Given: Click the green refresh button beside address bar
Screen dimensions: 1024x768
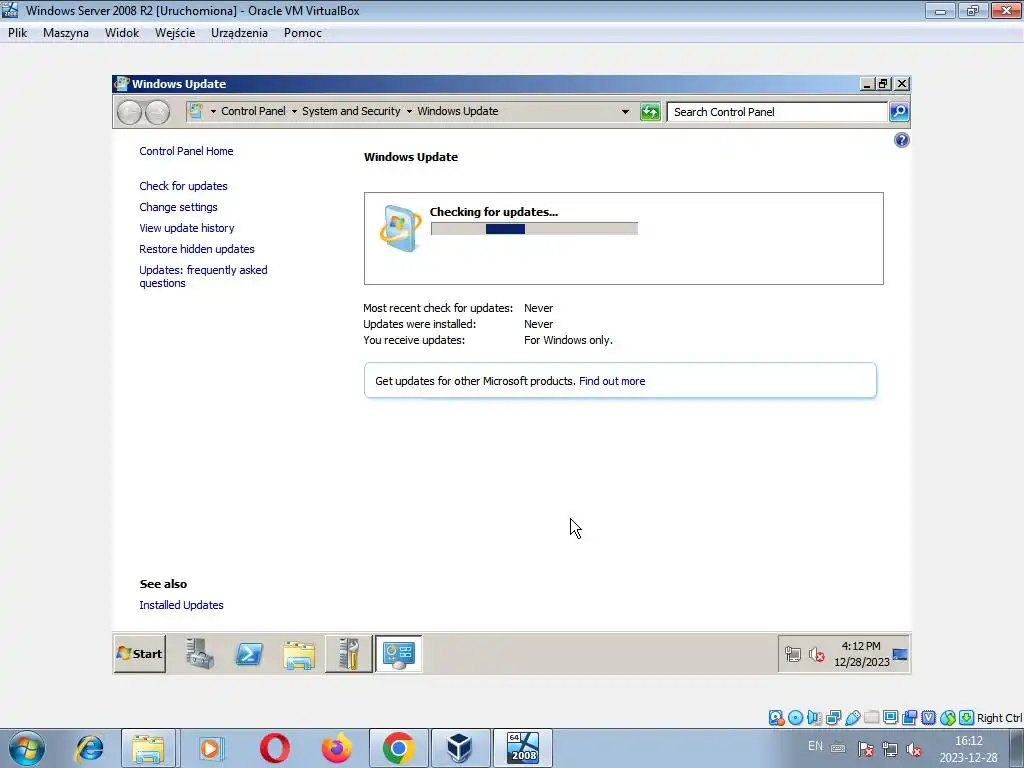Looking at the screenshot, I should tap(650, 112).
